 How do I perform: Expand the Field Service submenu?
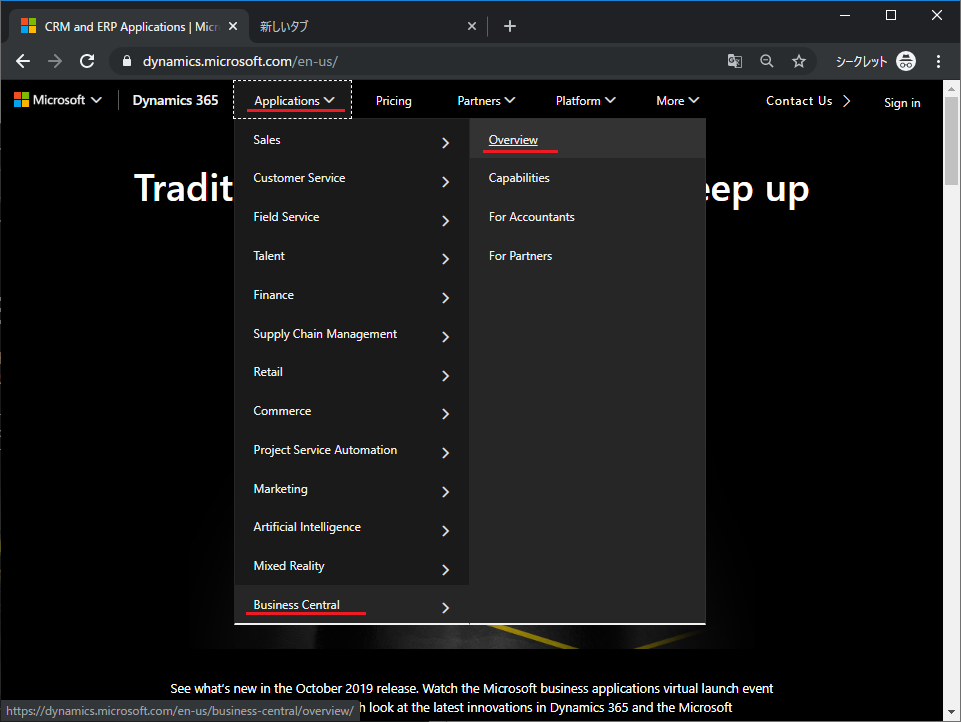pos(351,218)
